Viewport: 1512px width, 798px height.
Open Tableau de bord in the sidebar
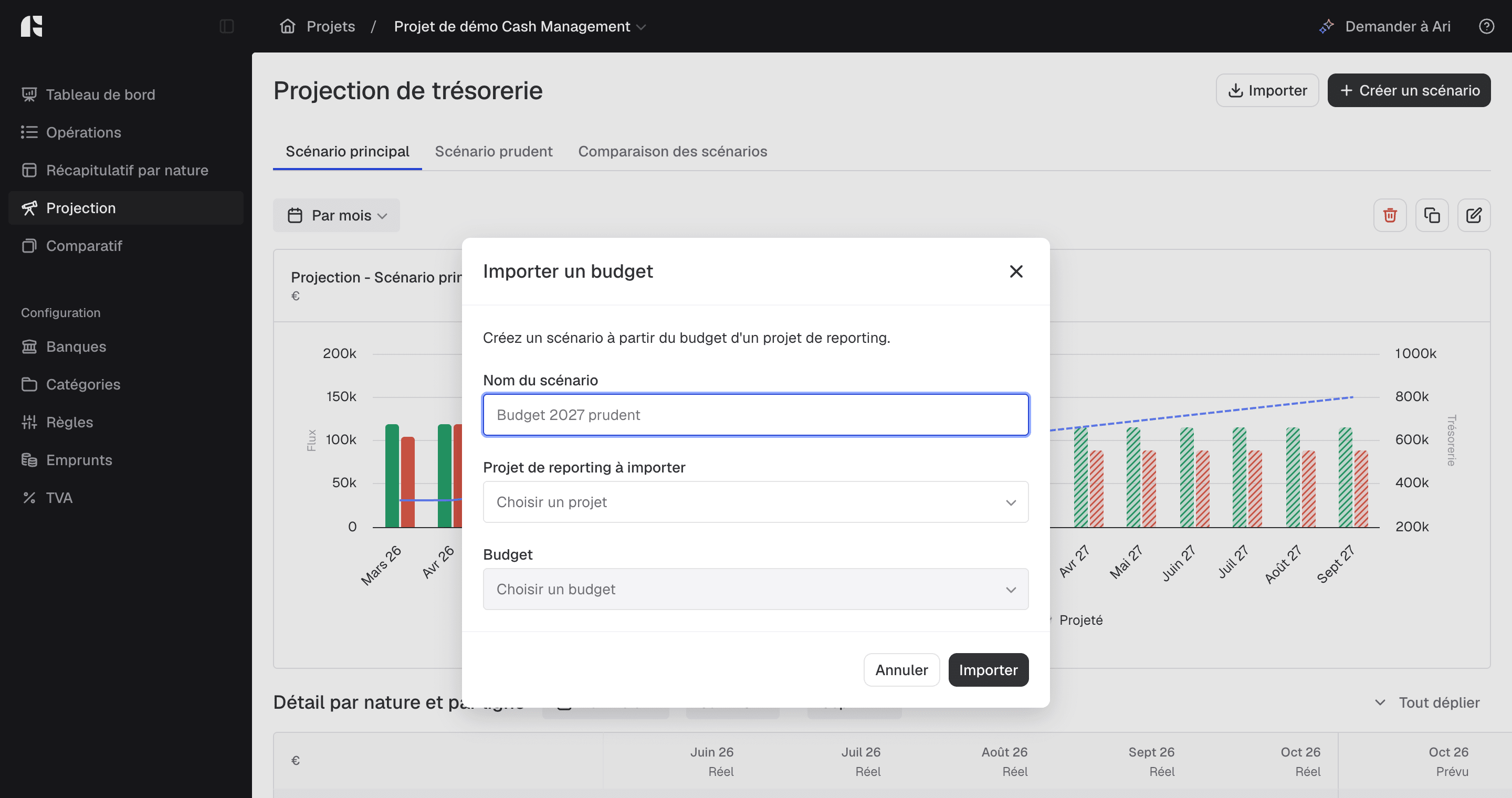[125, 94]
